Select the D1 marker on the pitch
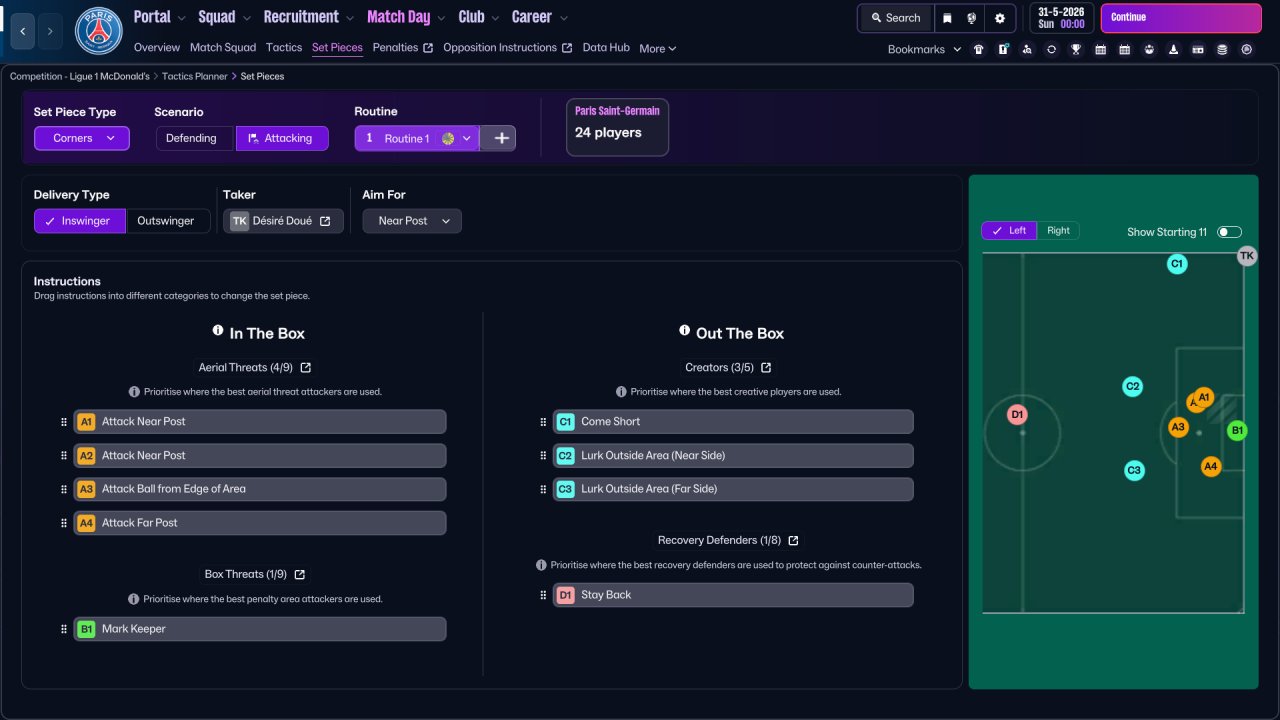Image resolution: width=1280 pixels, height=720 pixels. [x=1017, y=414]
